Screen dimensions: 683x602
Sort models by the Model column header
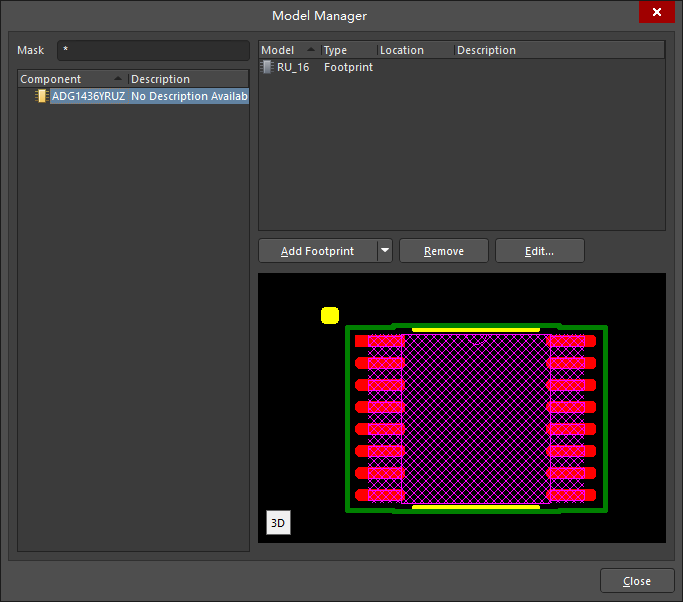point(290,50)
